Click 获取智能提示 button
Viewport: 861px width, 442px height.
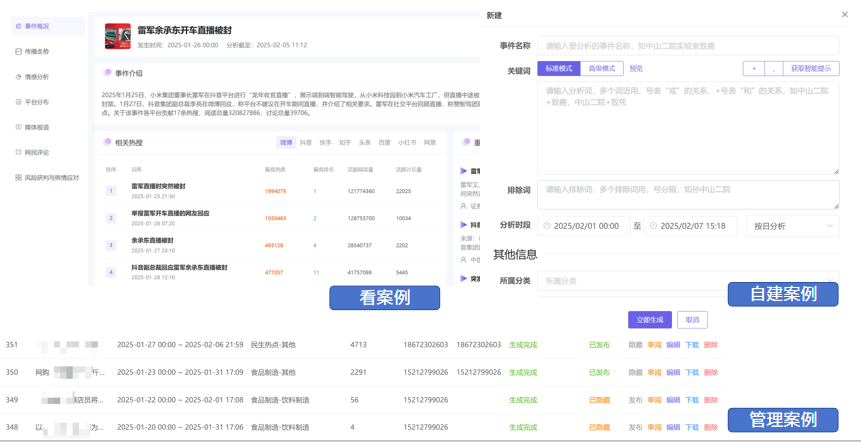click(x=812, y=69)
